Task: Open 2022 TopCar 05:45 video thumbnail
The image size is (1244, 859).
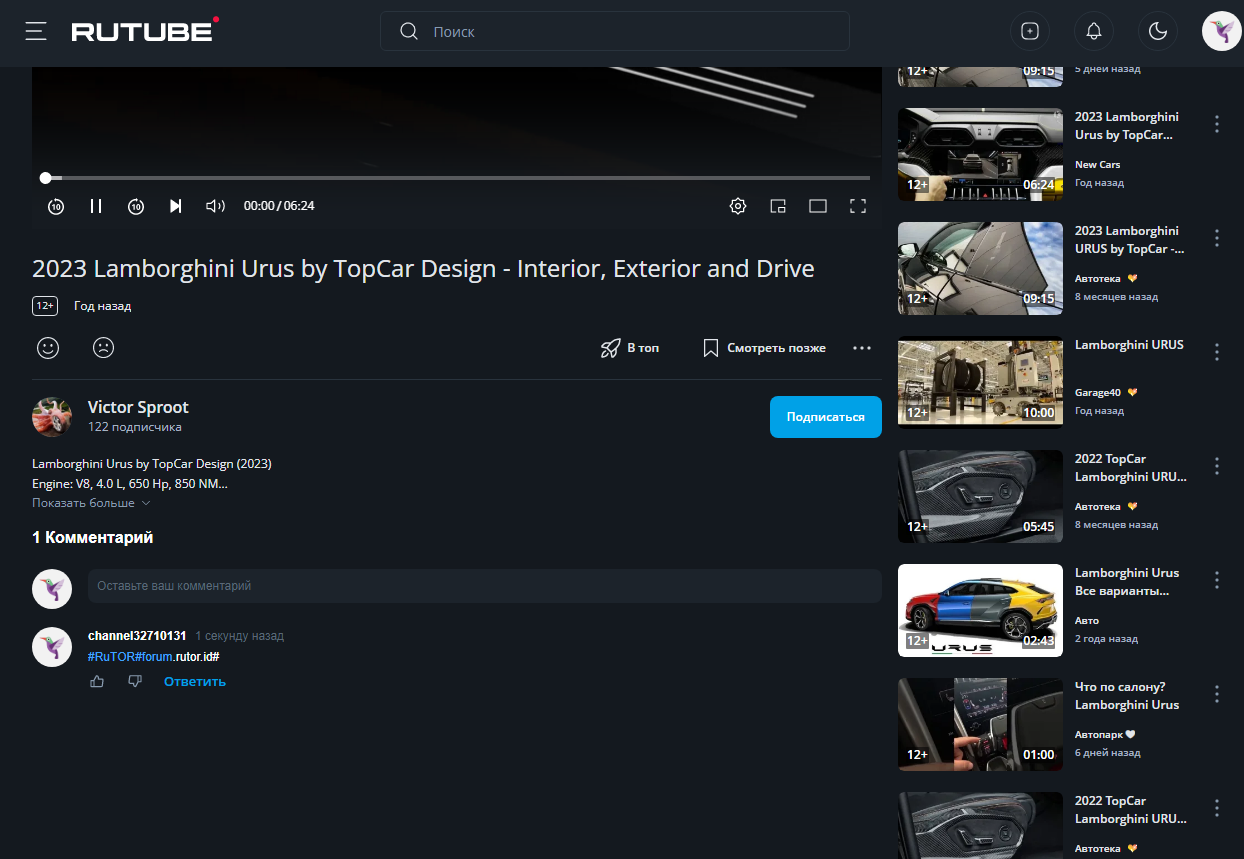Action: click(980, 496)
